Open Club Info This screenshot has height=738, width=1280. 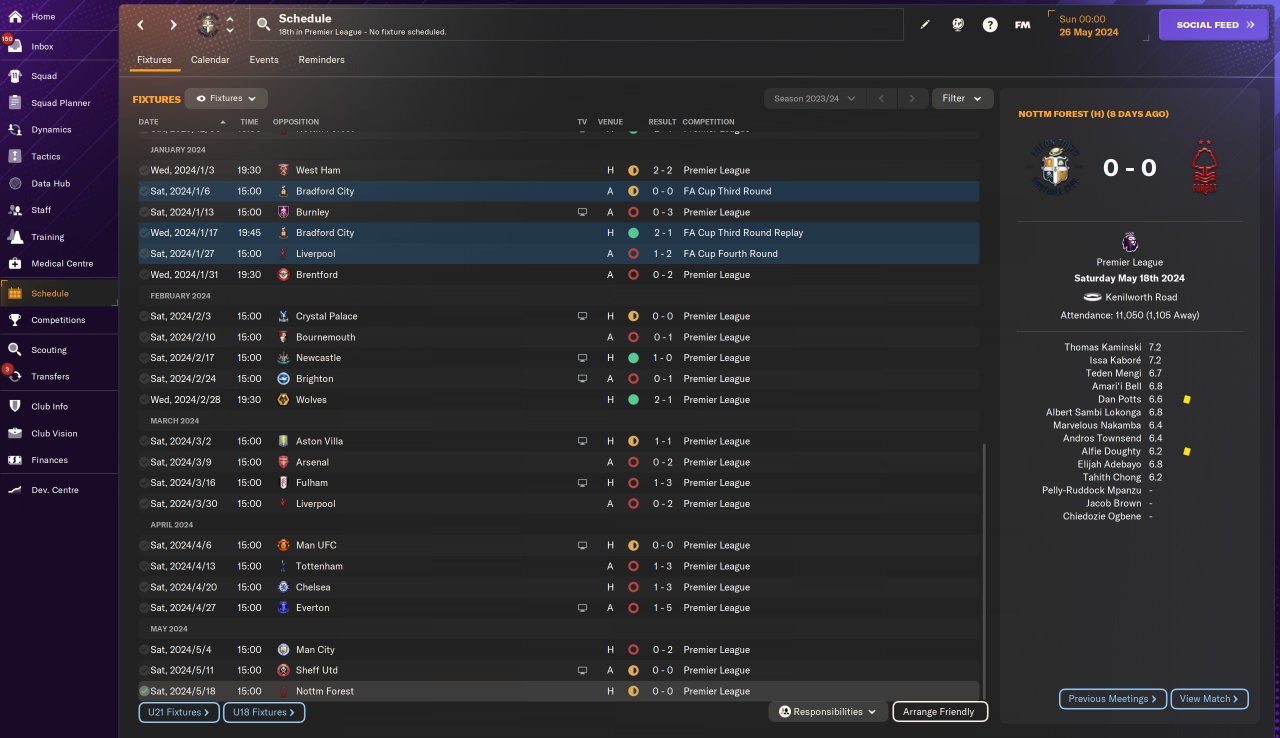click(49, 406)
